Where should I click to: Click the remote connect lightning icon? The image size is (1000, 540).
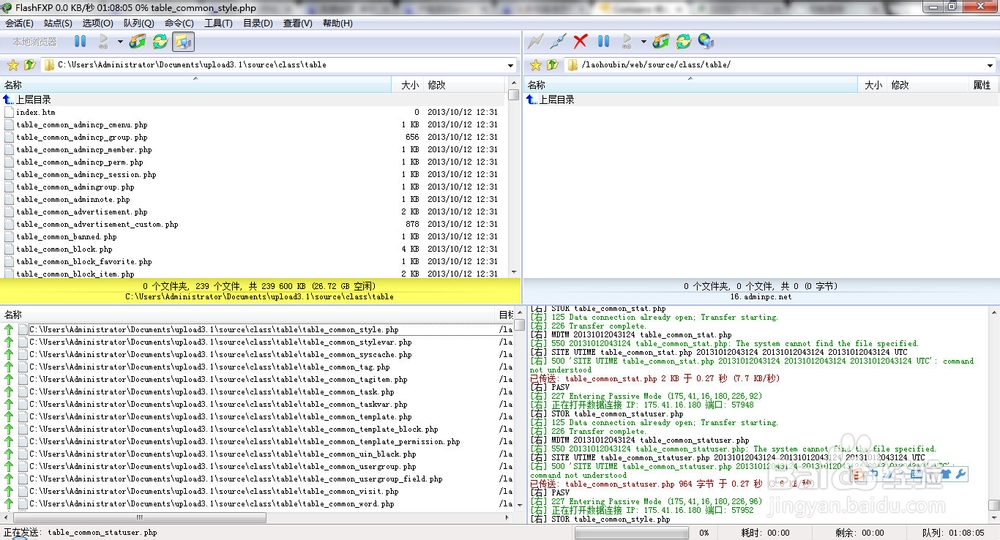coord(535,41)
